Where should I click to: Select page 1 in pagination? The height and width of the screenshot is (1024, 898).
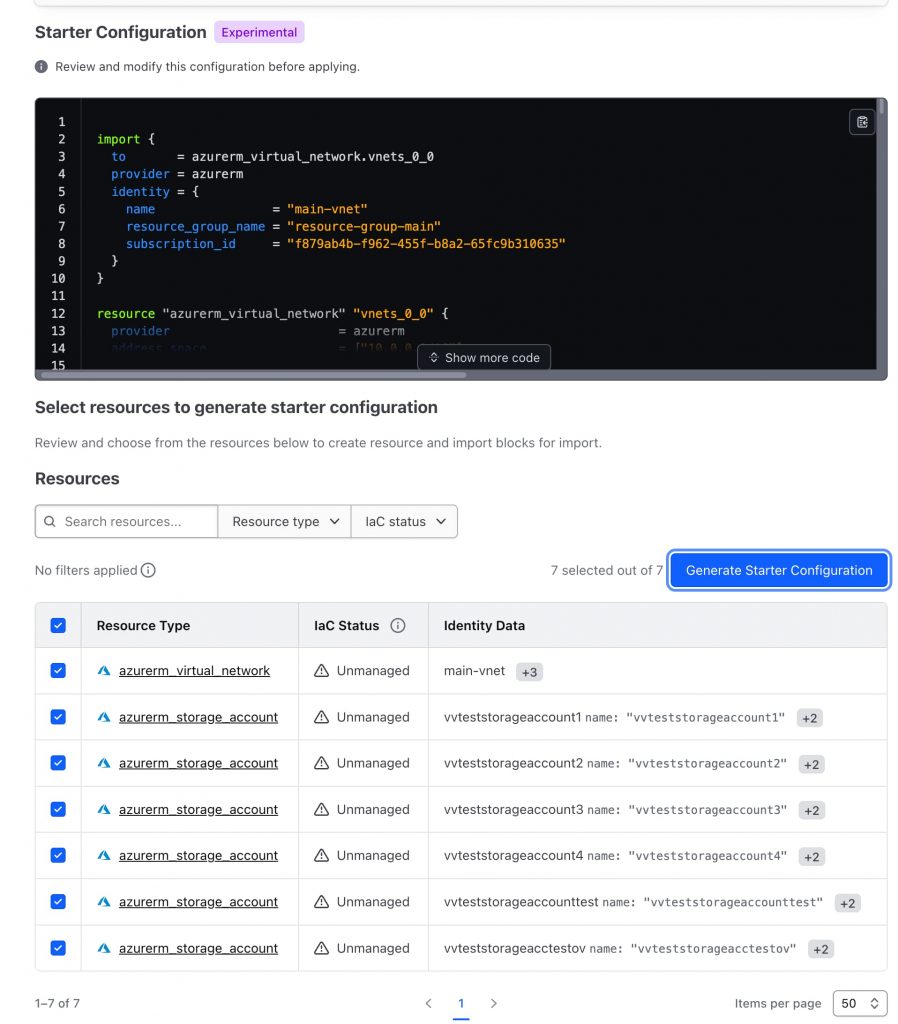click(461, 1003)
